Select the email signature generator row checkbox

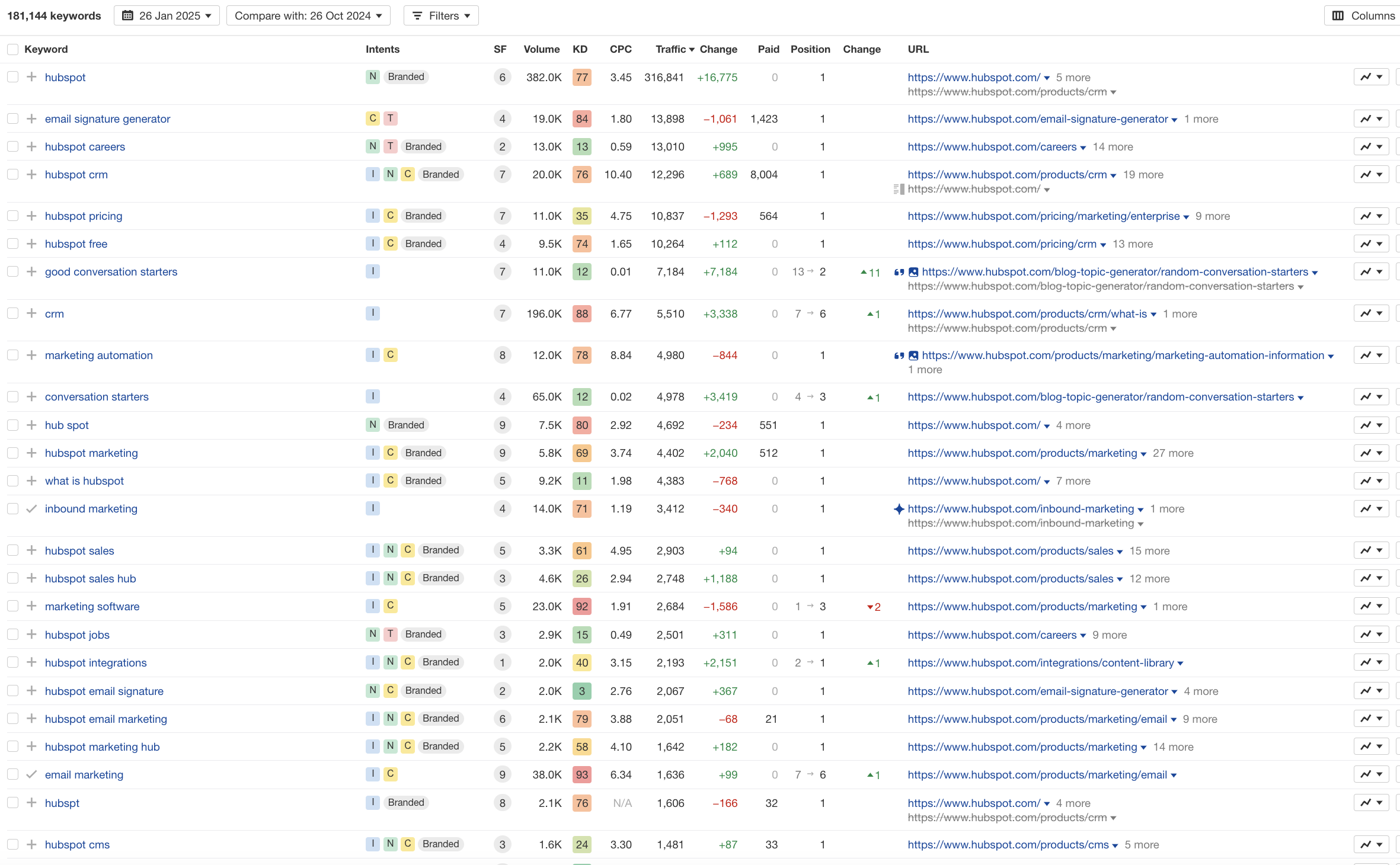click(12, 118)
